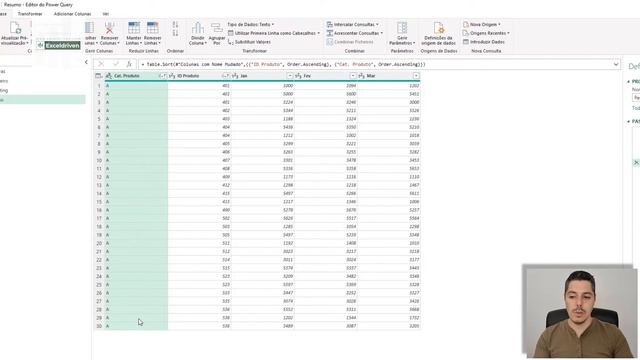
Task: Cancel the formula with the X icon
Action: pos(101,64)
